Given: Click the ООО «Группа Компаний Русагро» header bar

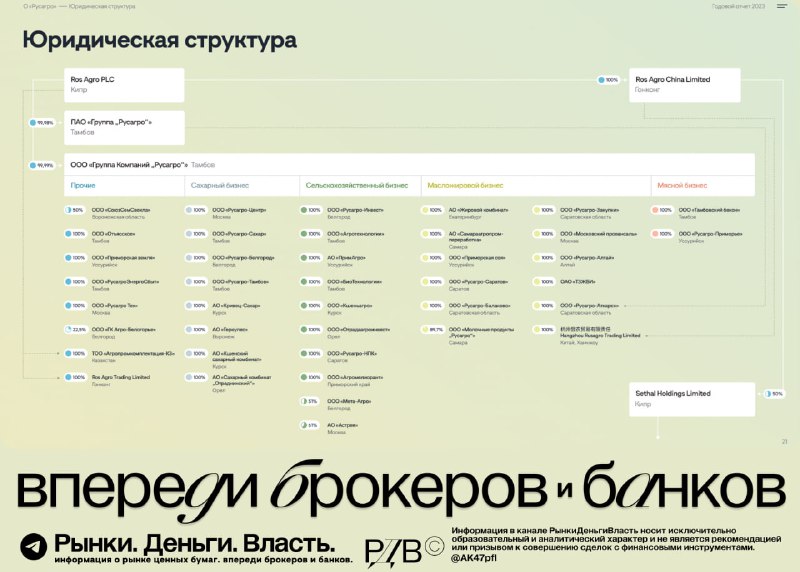Looking at the screenshot, I should click(x=409, y=165).
